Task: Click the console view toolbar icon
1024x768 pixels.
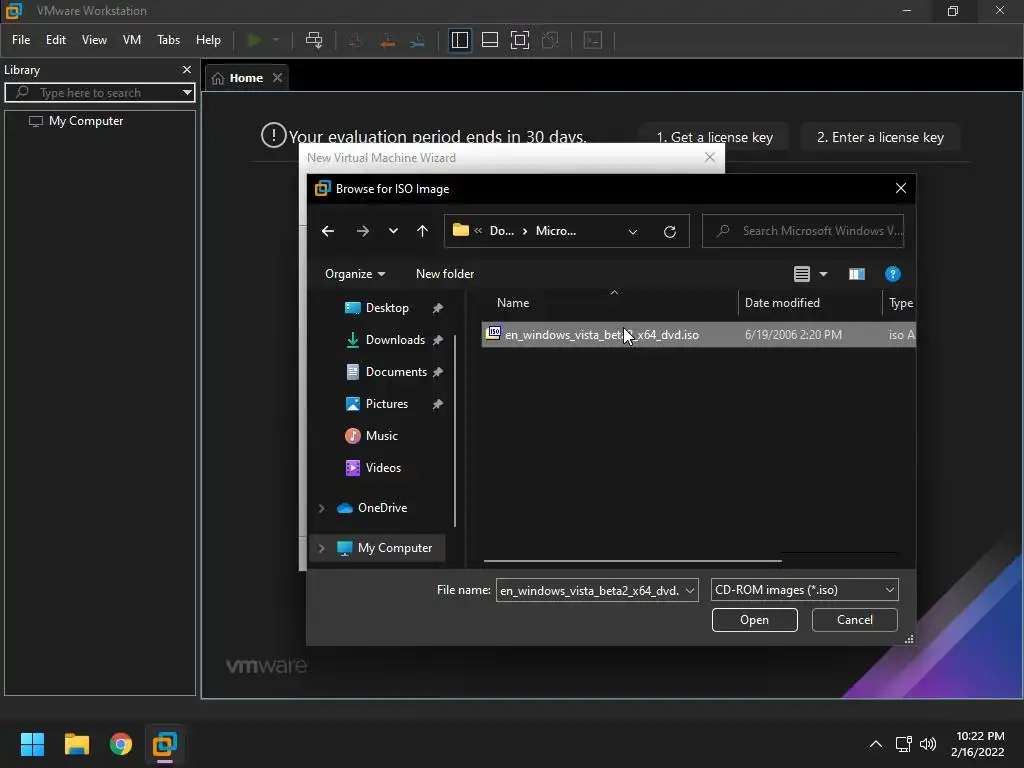Action: click(592, 40)
